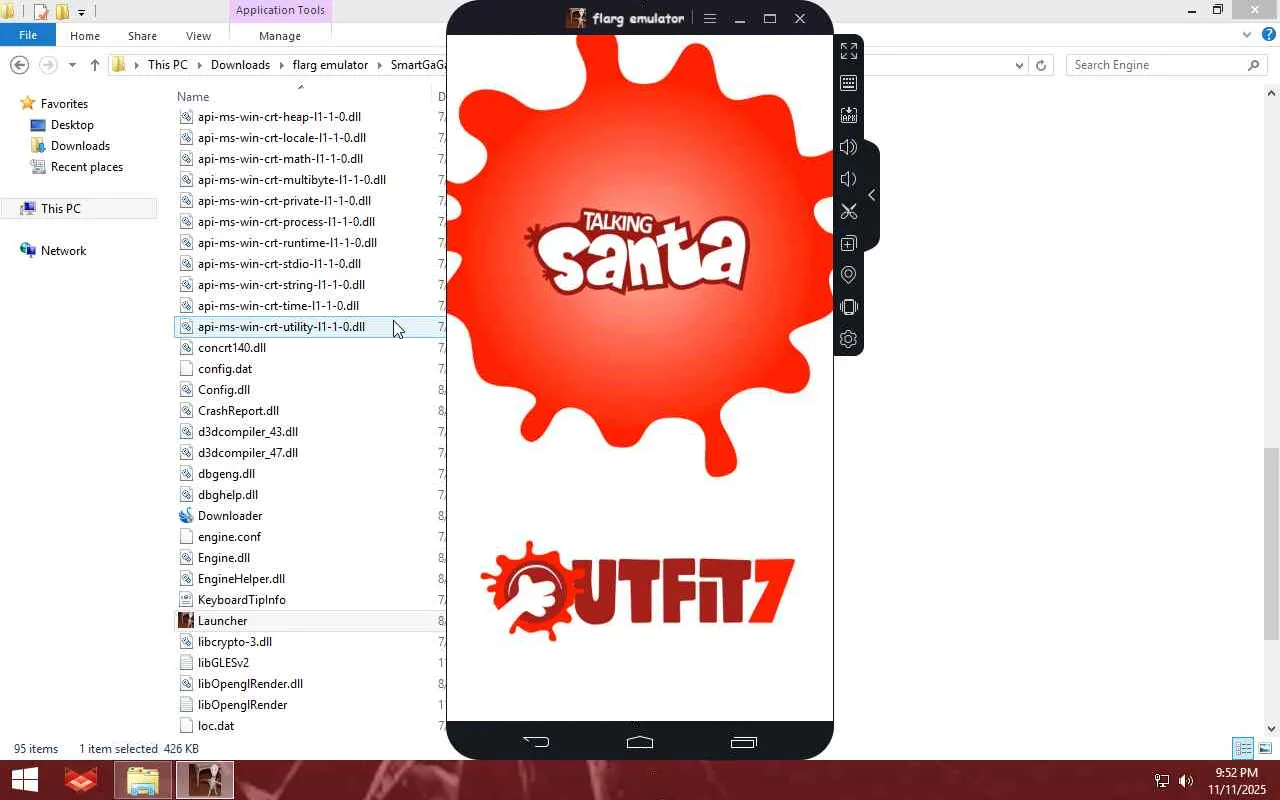The width and height of the screenshot is (1280, 800).
Task: Open the Windows Start button
Action: click(24, 780)
